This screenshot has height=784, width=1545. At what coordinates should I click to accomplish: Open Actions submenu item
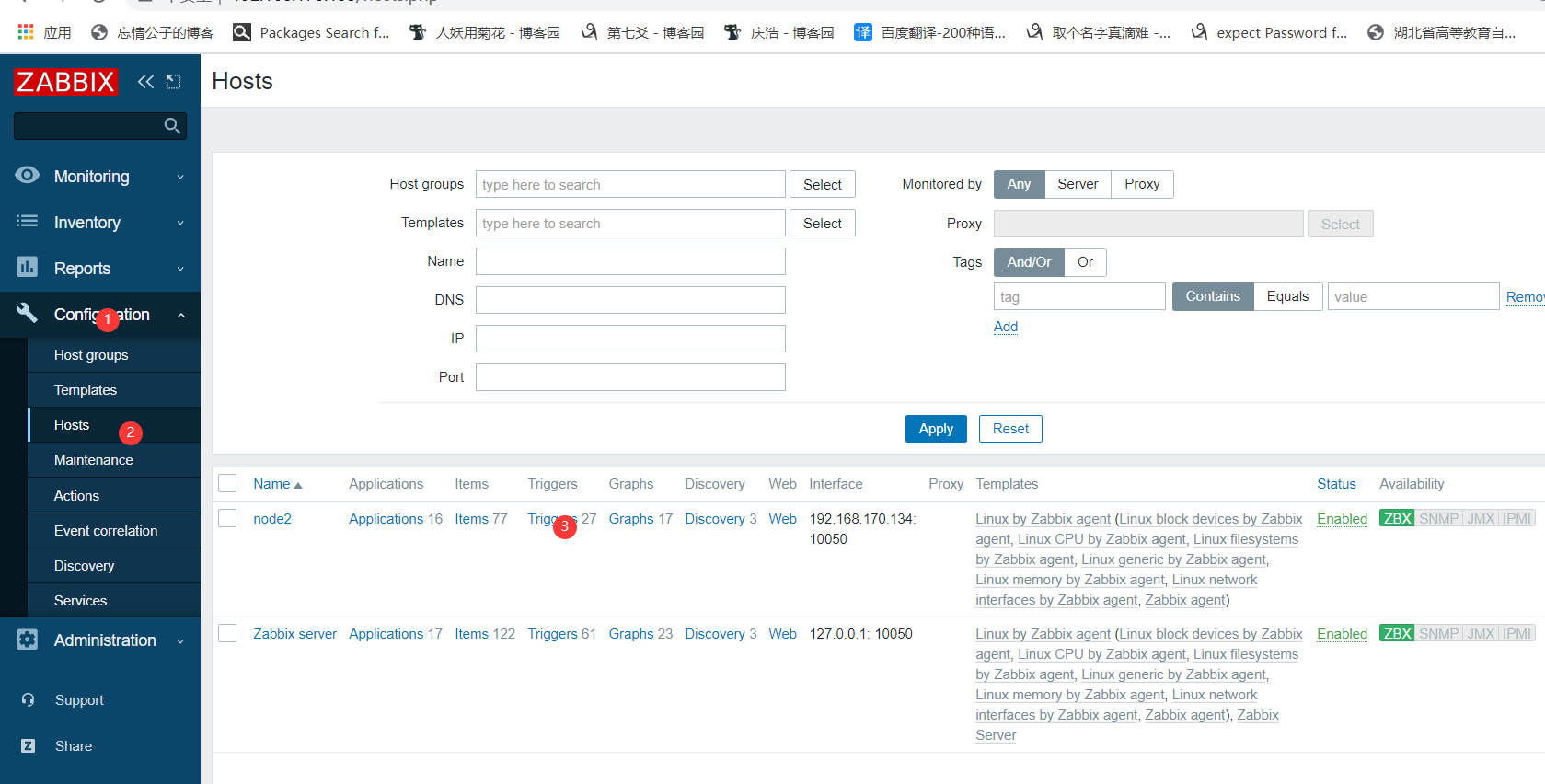tap(114, 496)
